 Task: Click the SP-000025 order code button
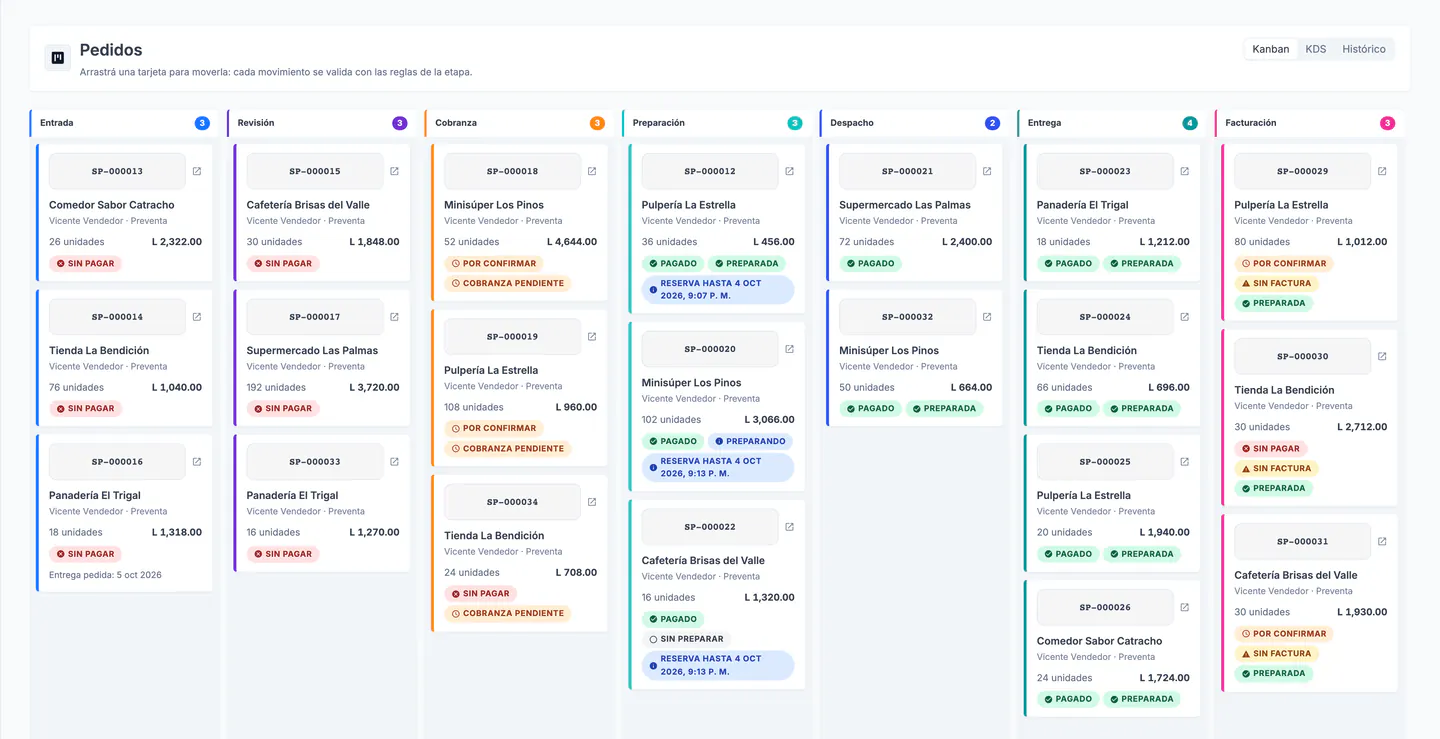point(1105,462)
